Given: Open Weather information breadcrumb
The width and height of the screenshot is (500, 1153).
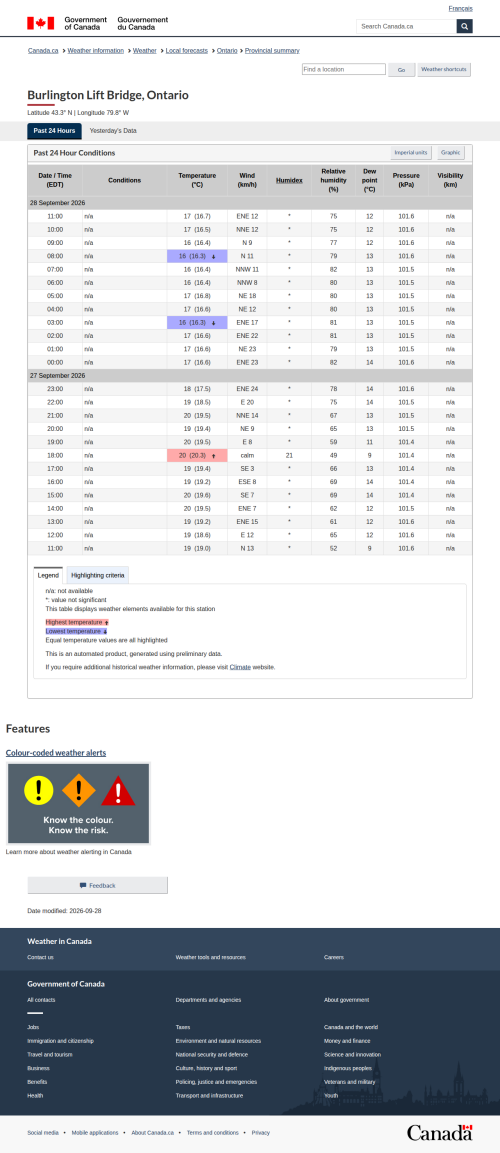Looking at the screenshot, I should click(96, 51).
